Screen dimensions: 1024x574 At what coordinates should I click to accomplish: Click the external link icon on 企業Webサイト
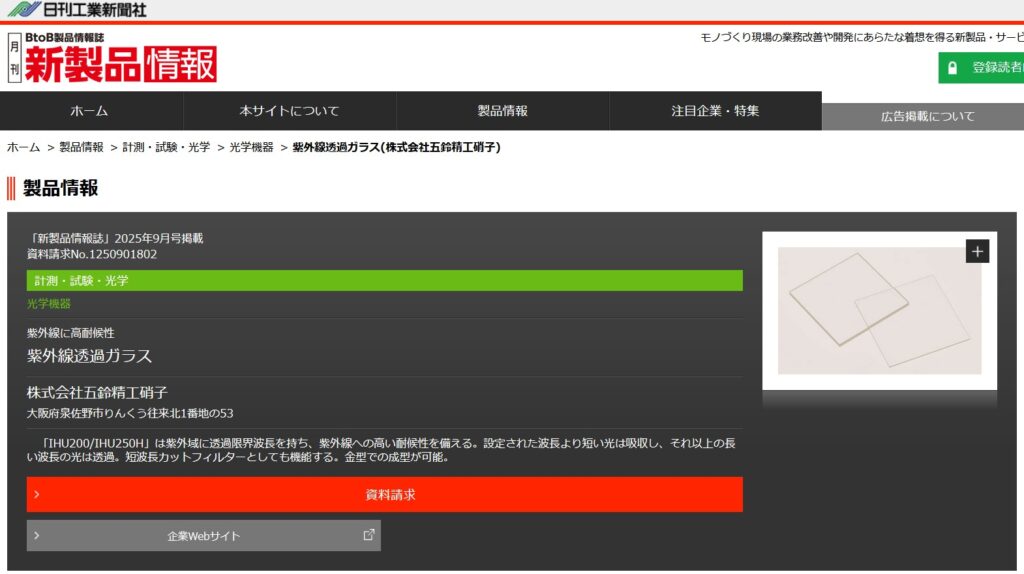click(x=369, y=535)
